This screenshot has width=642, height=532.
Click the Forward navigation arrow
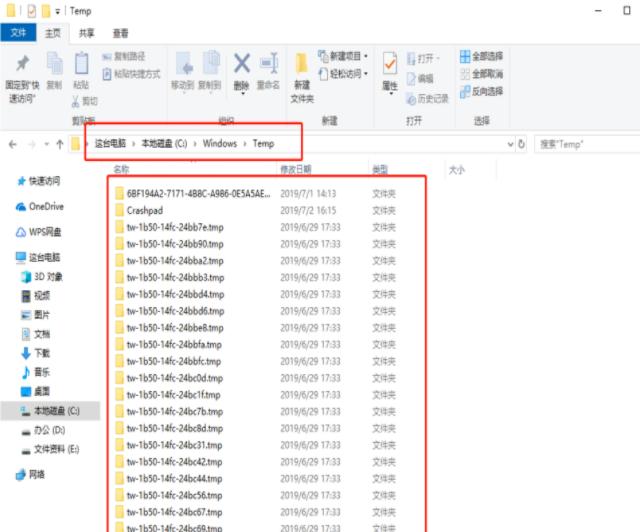(32, 144)
